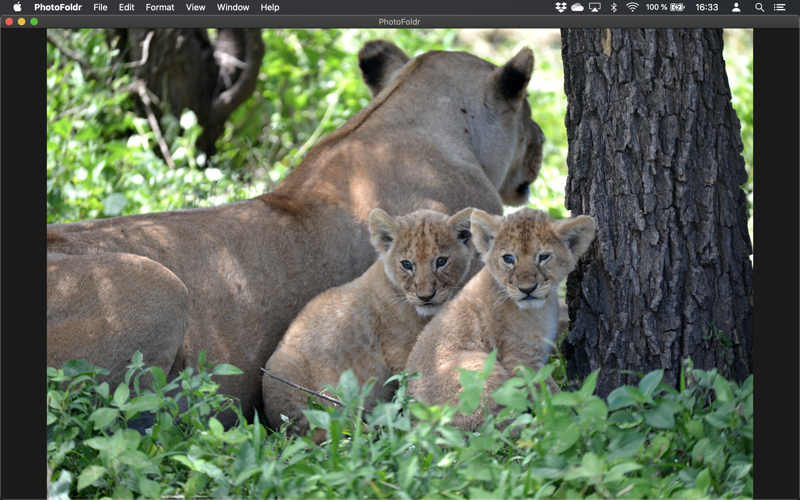Open the AirPlay display menu

point(595,7)
